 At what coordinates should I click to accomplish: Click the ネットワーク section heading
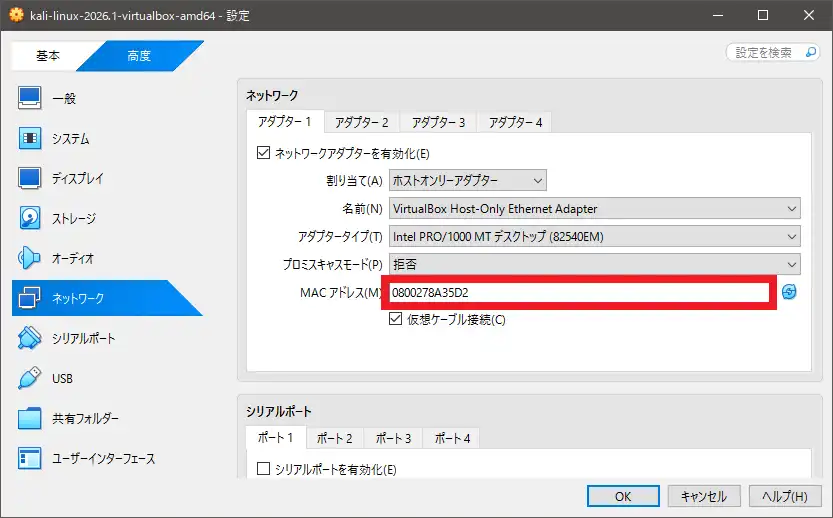[272, 96]
